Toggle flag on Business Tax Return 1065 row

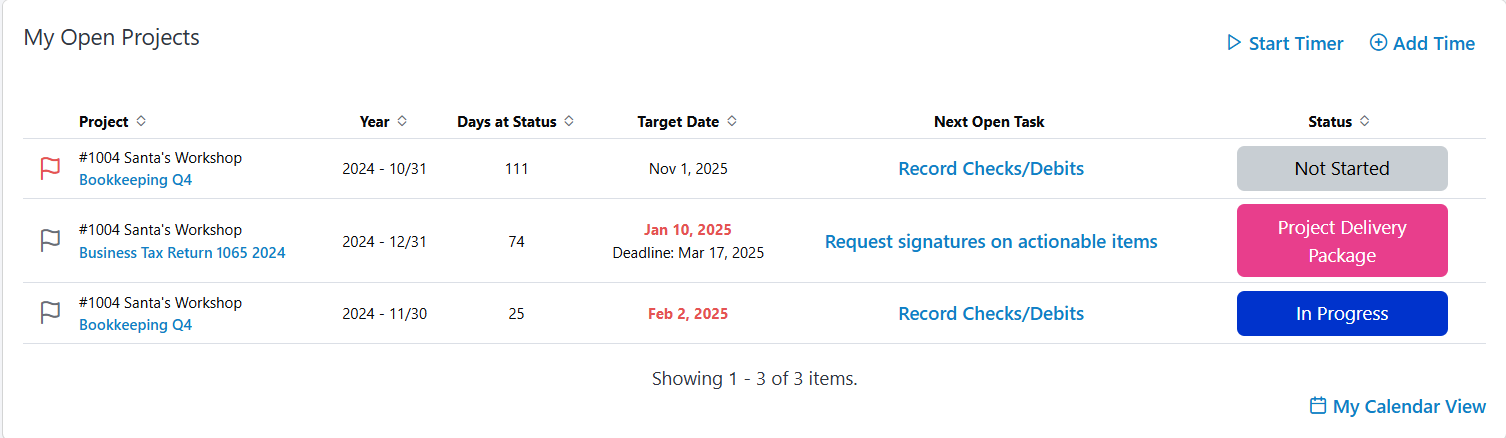click(x=50, y=241)
